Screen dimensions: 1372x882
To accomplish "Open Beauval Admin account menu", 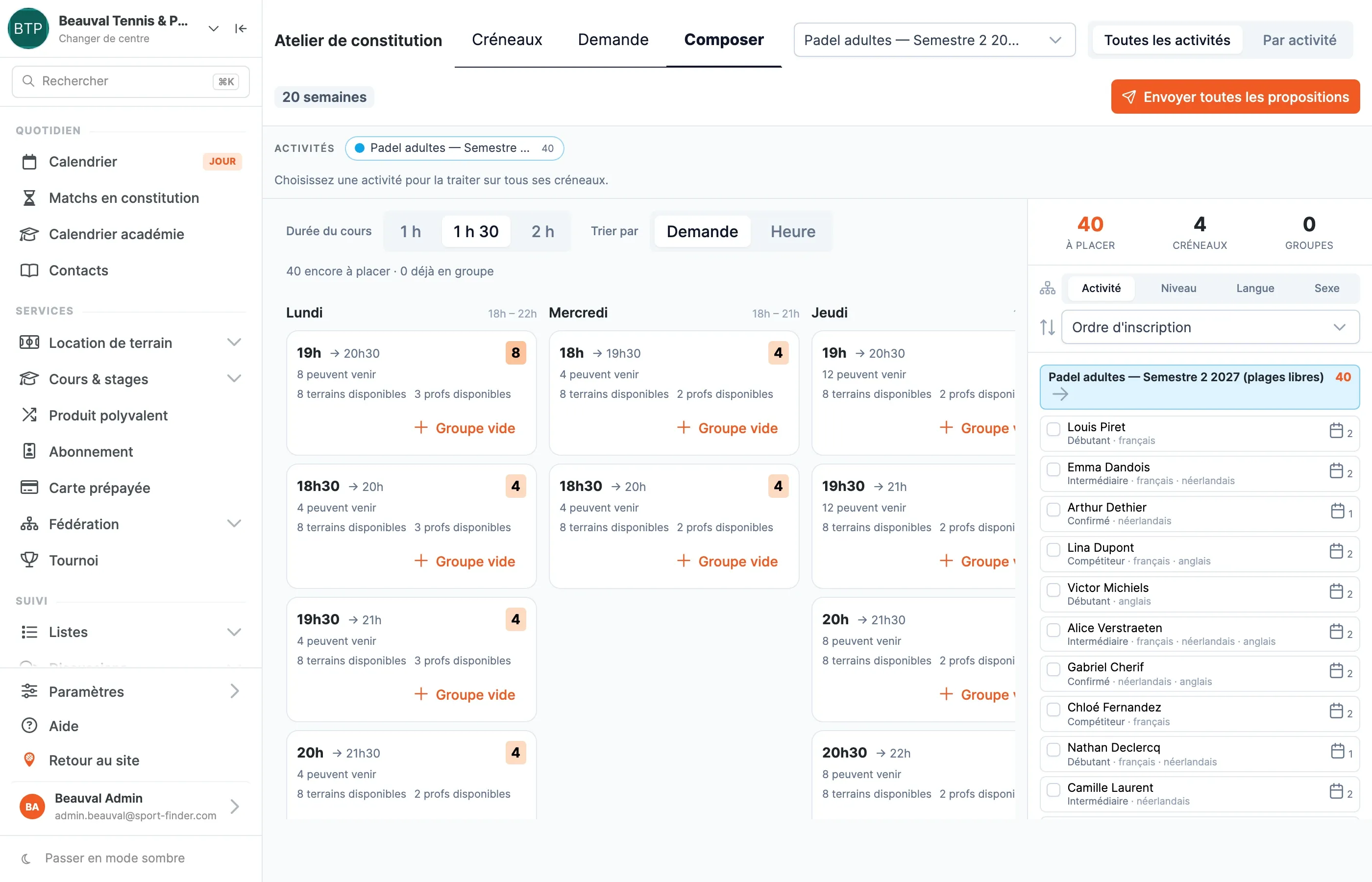I will (x=130, y=806).
